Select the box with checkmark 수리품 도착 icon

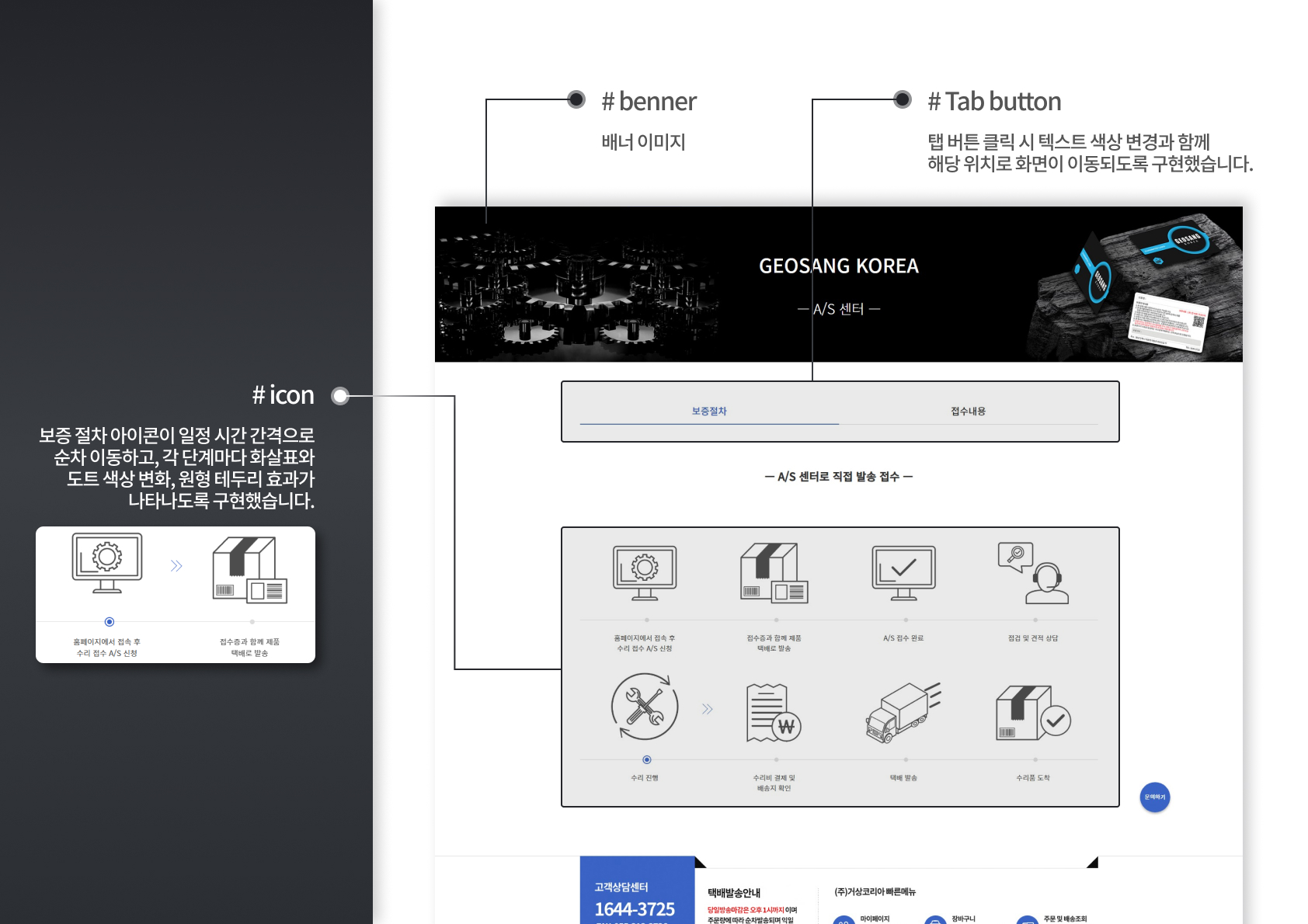point(1033,713)
